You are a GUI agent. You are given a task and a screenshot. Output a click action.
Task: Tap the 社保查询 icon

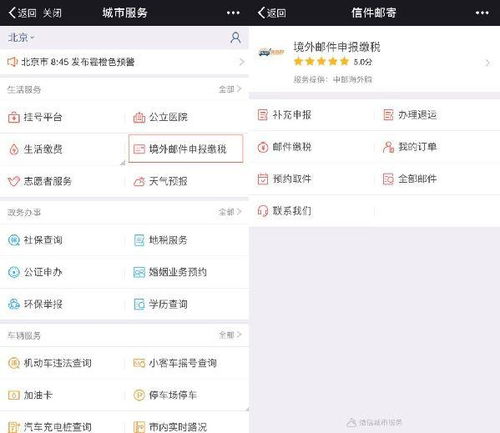pyautogui.click(x=14, y=240)
